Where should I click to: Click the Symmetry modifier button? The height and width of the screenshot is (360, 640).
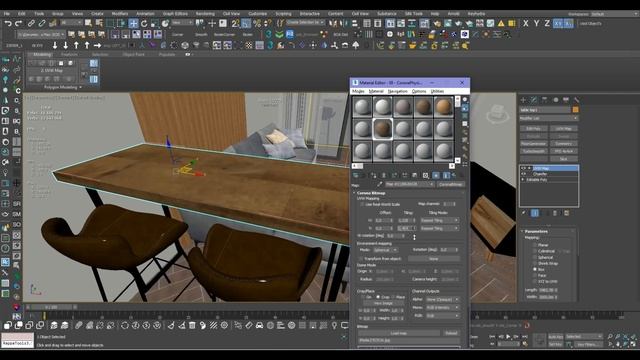click(x=563, y=144)
